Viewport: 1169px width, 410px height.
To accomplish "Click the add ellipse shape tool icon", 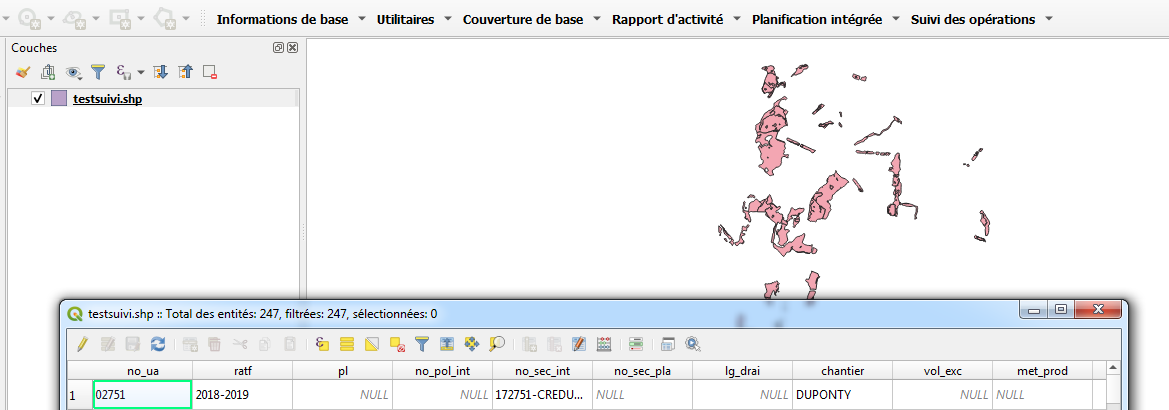I will (74, 17).
